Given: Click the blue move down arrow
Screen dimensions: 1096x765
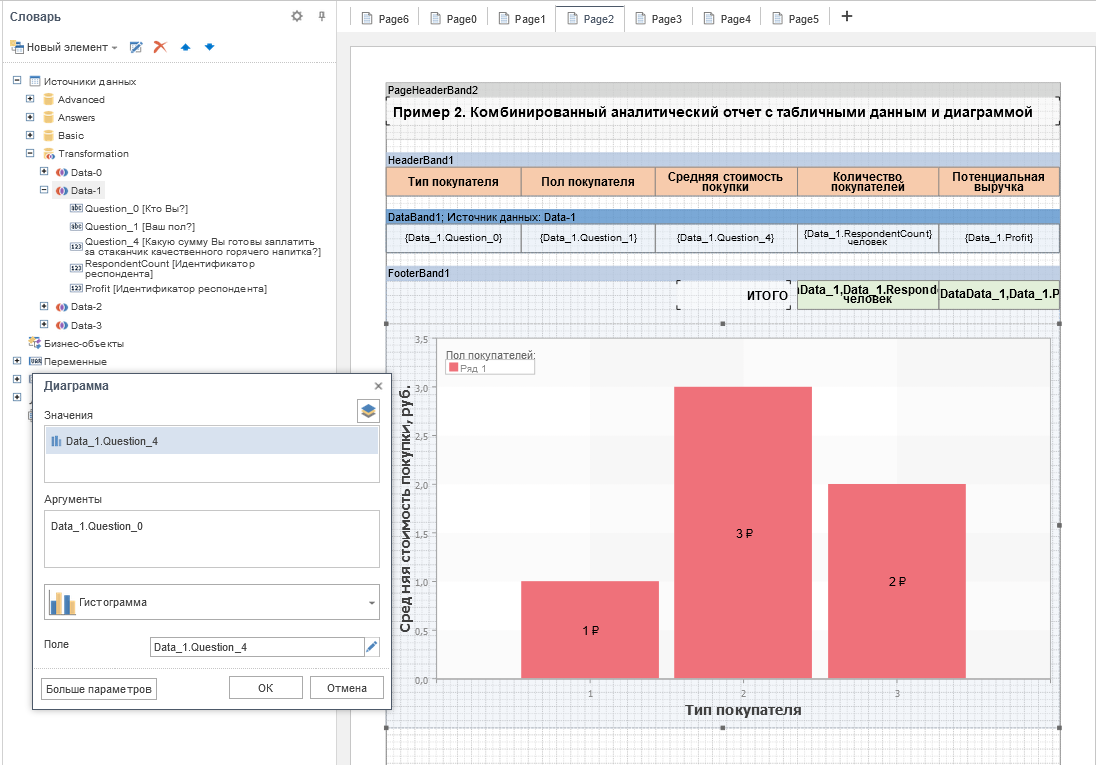Looking at the screenshot, I should coord(209,47).
